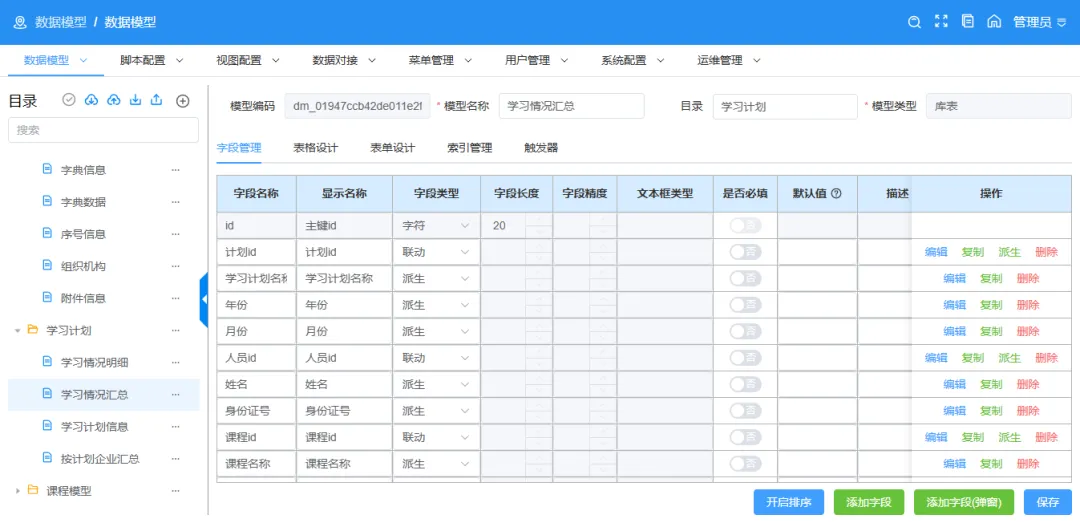
Task: Click the 开启排序 button
Action: (789, 502)
